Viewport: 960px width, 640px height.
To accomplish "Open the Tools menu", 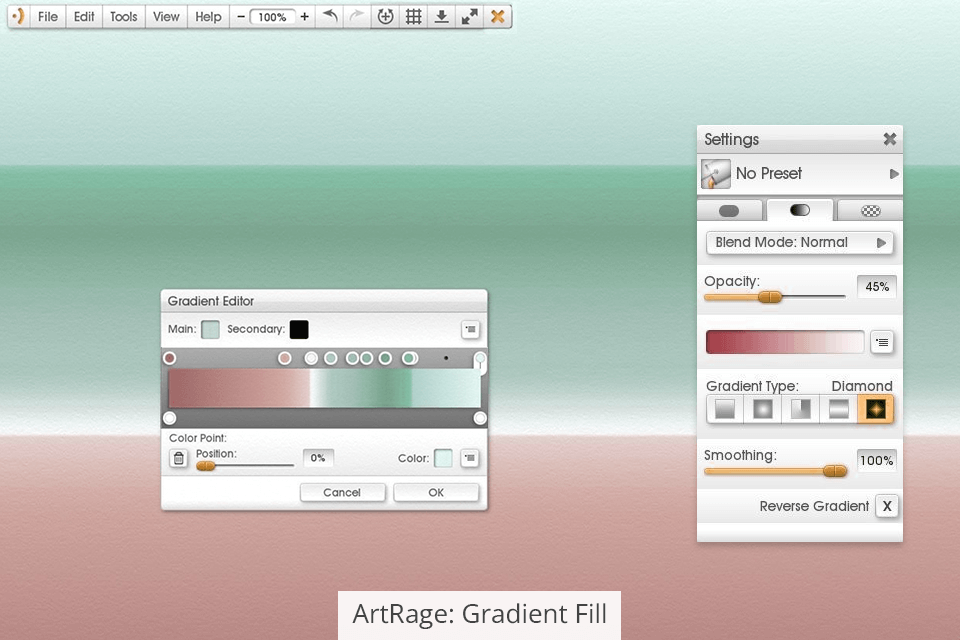I will click(x=123, y=17).
